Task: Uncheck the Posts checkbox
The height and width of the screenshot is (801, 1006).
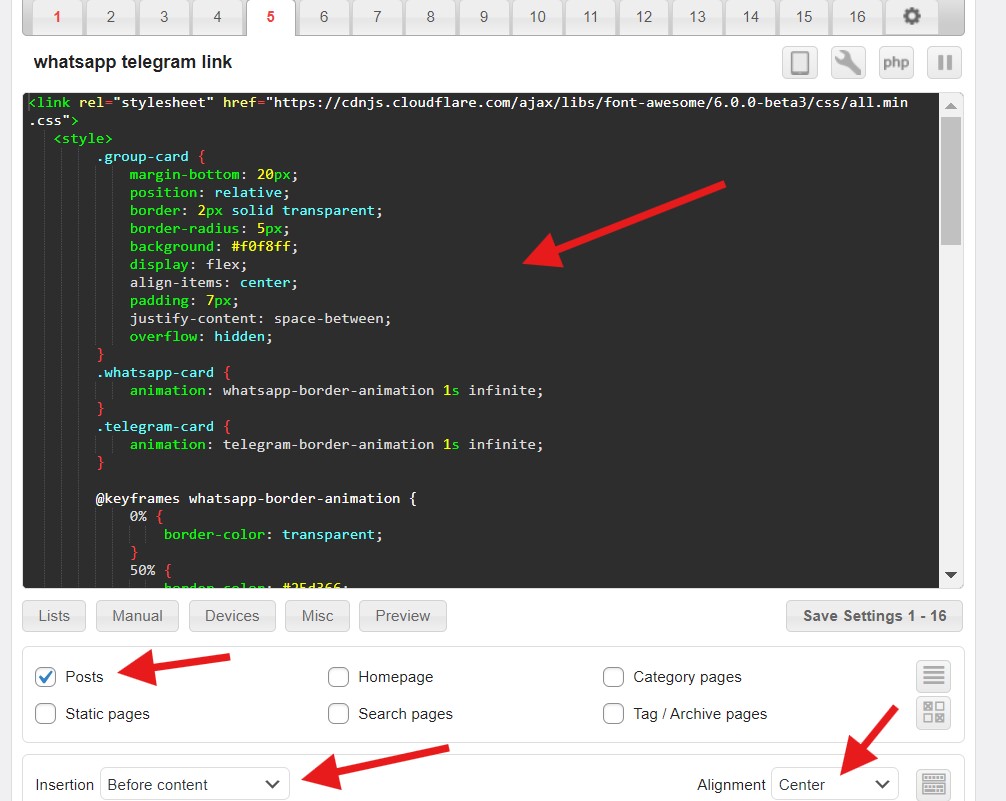Action: (46, 676)
